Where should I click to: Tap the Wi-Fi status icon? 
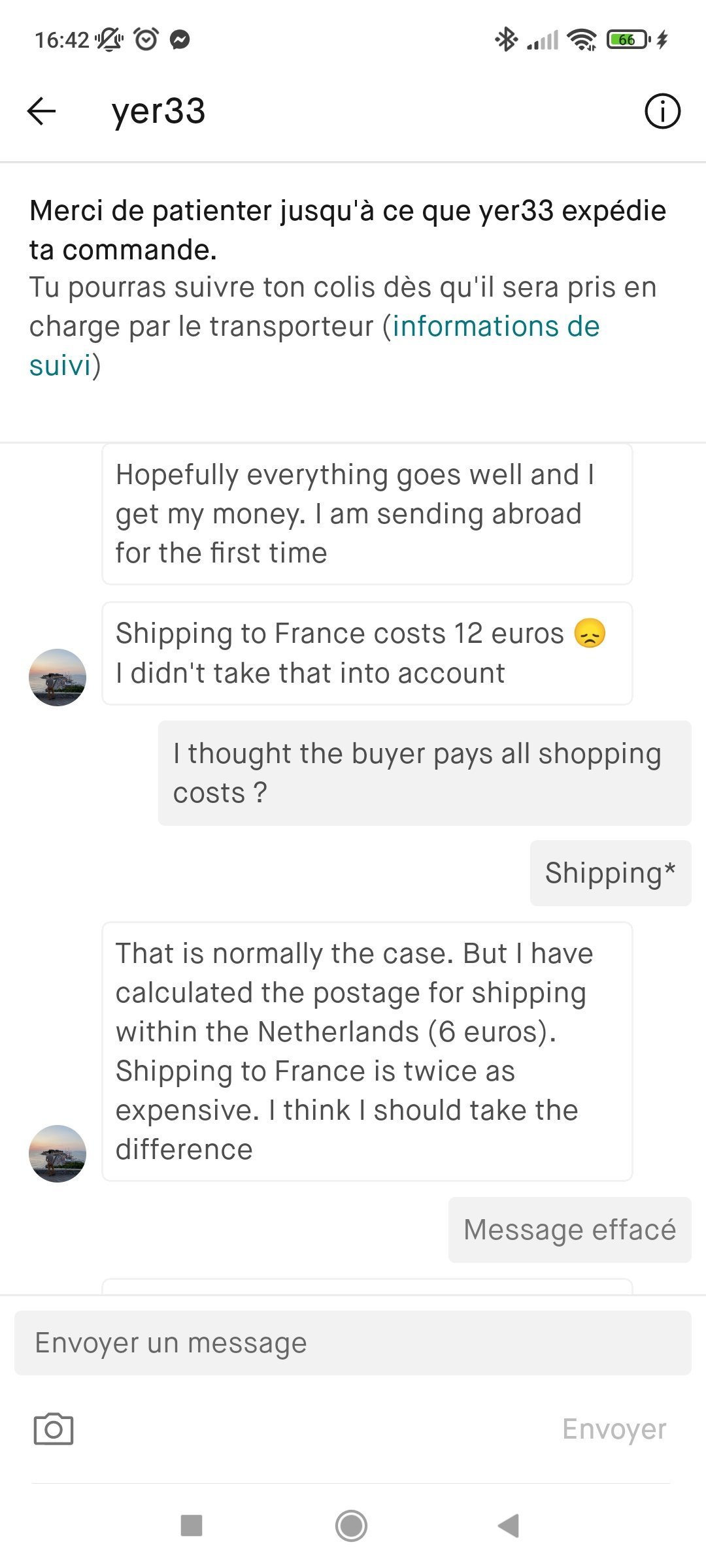coord(582,40)
